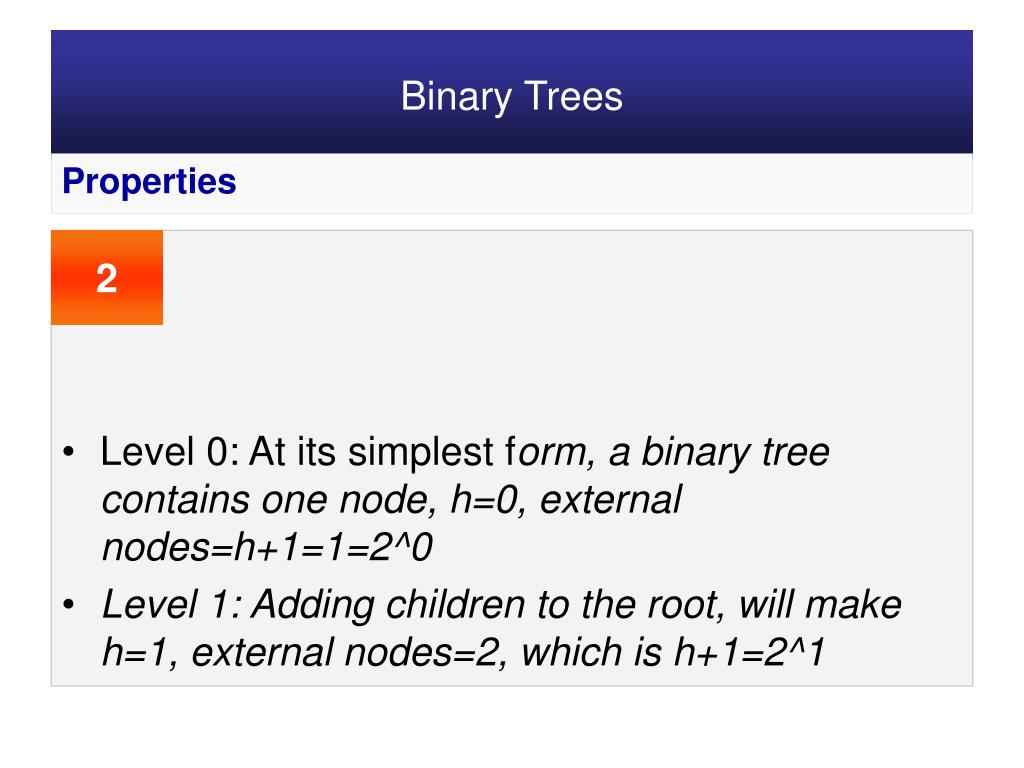Click the words "Adding children"
The image size is (1024, 768).
pyautogui.click(x=389, y=604)
